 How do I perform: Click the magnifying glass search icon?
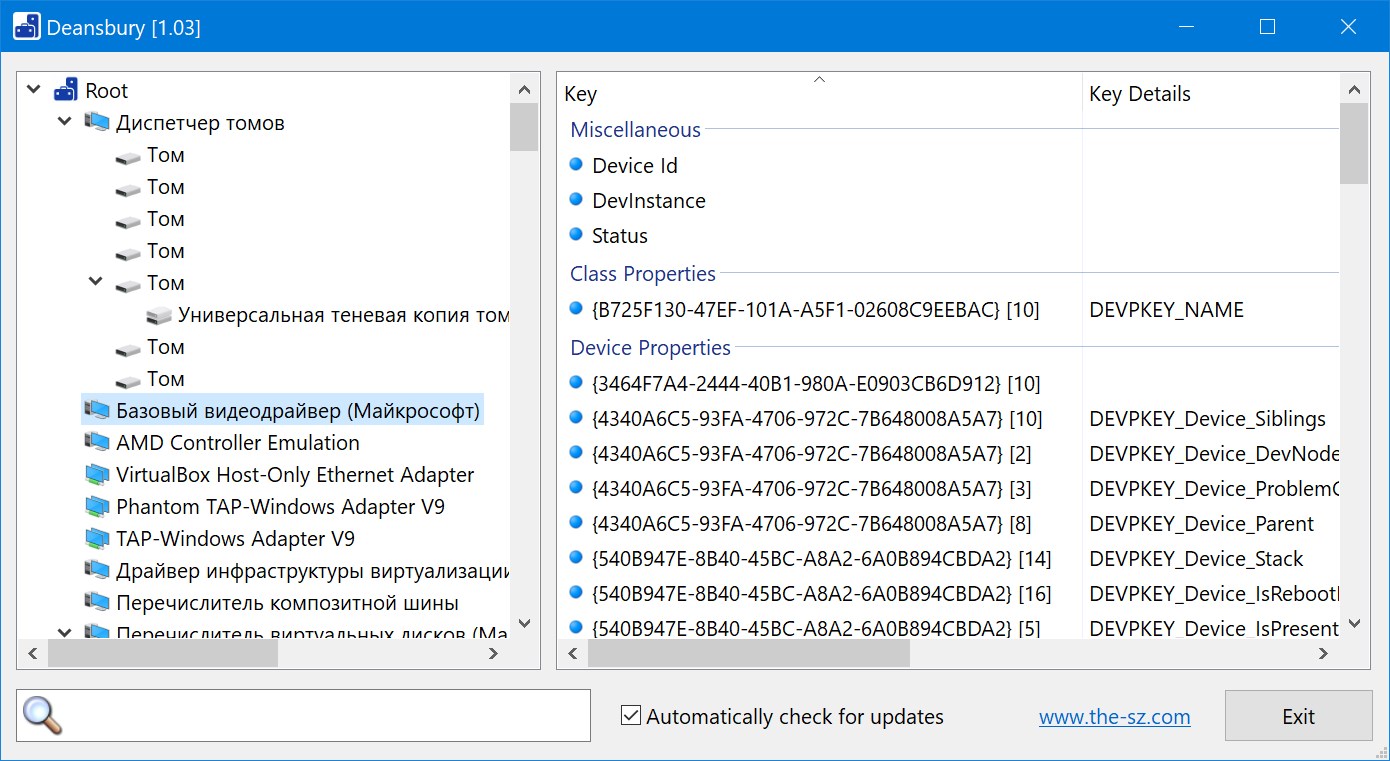click(x=42, y=716)
